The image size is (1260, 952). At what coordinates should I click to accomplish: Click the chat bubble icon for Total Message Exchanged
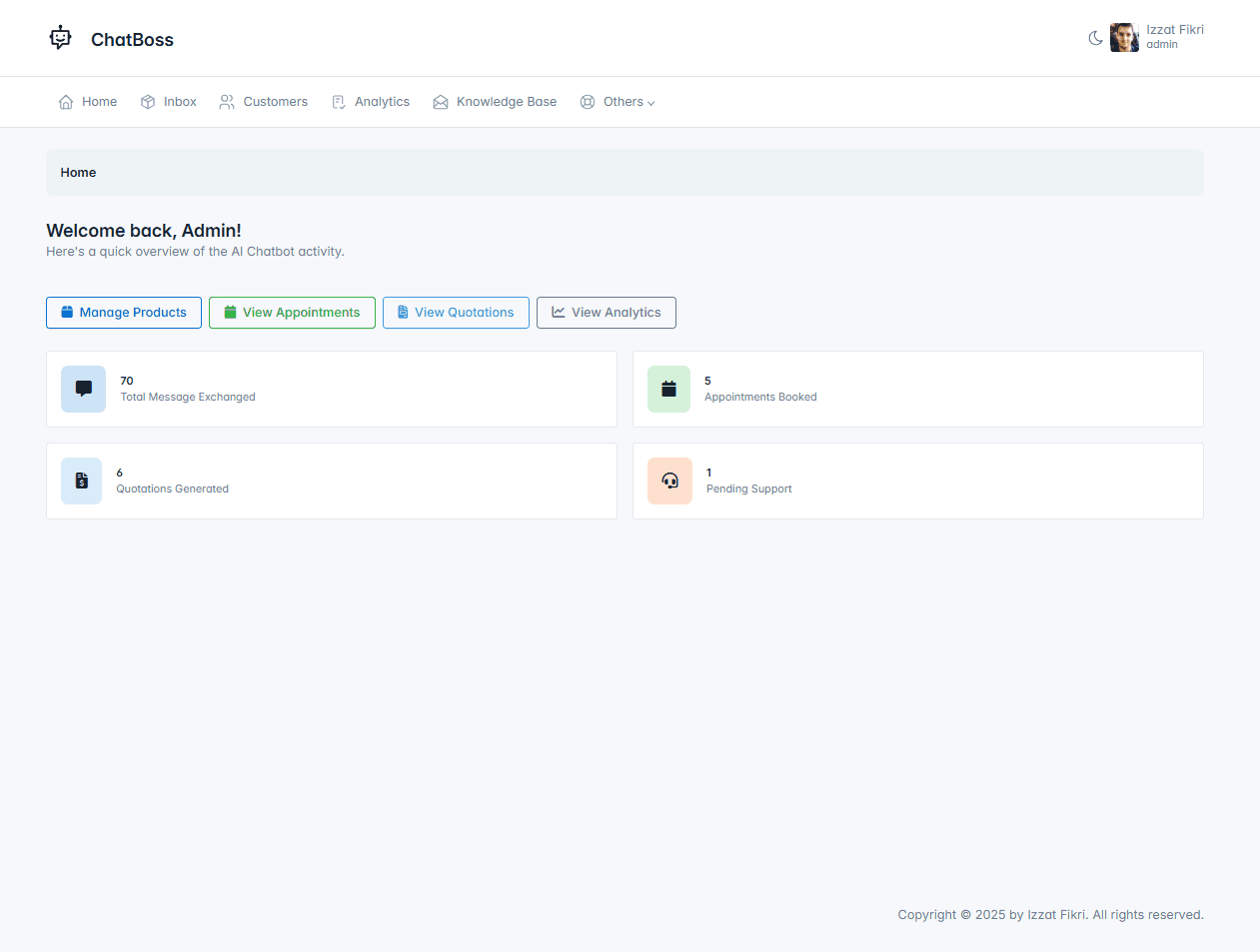point(83,389)
